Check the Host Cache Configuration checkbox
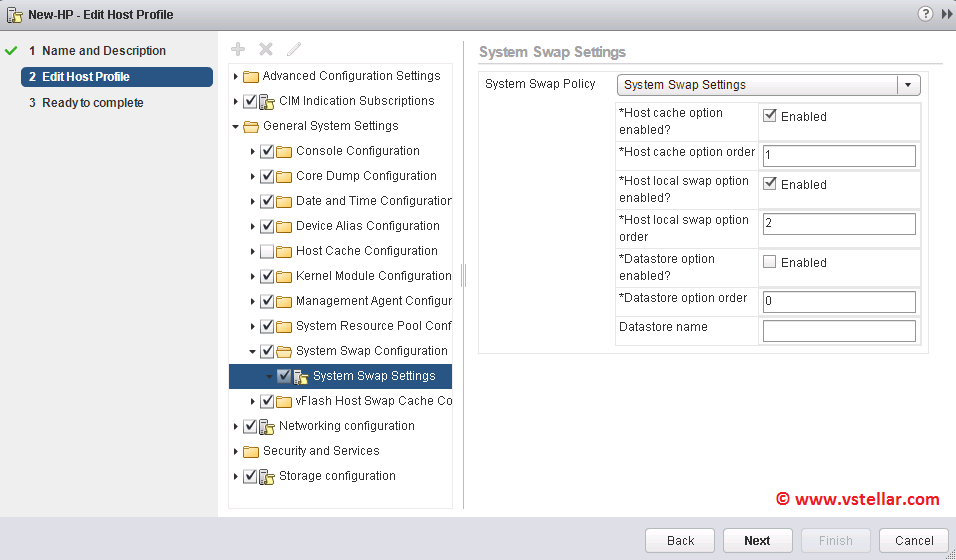 [x=267, y=251]
